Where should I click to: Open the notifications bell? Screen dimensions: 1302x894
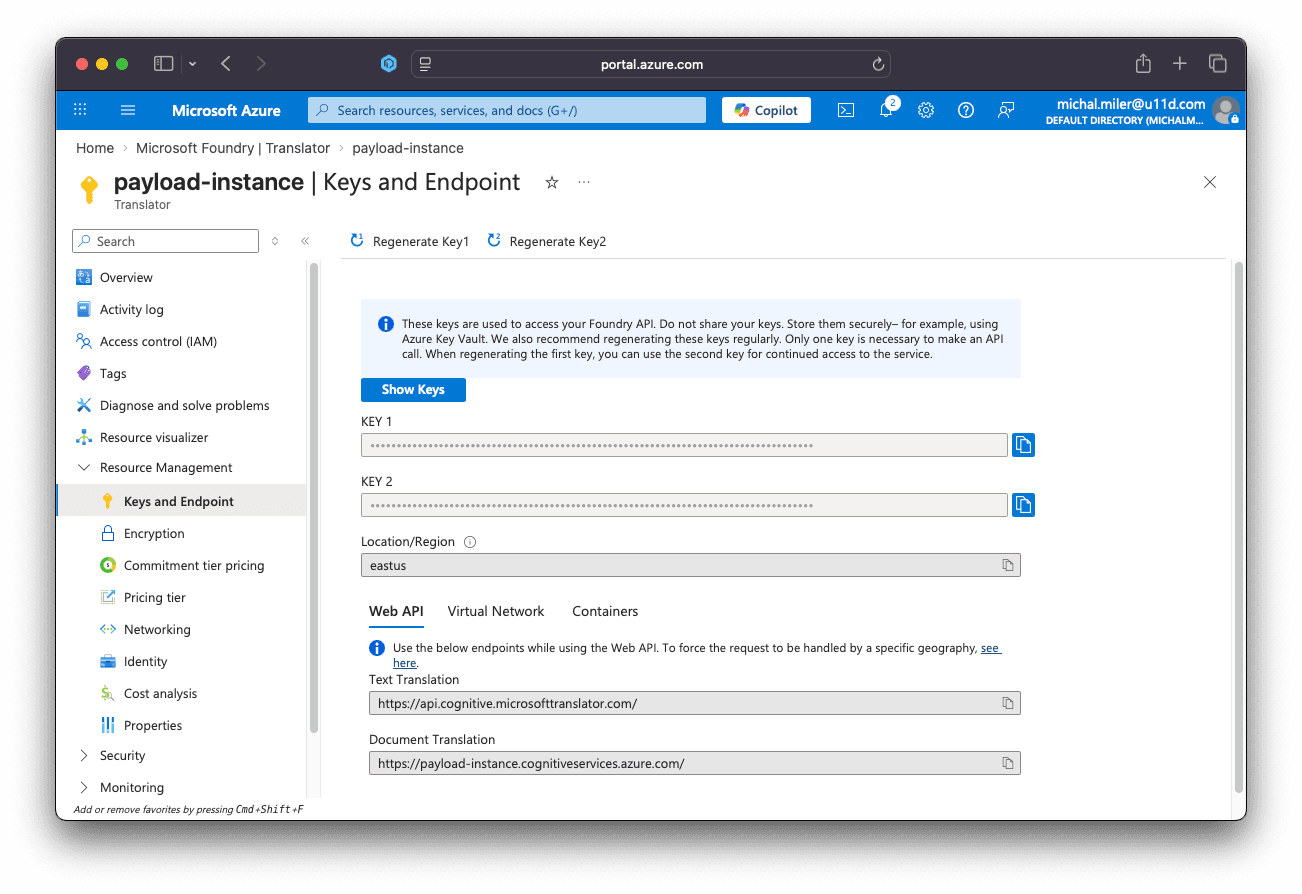pos(885,110)
